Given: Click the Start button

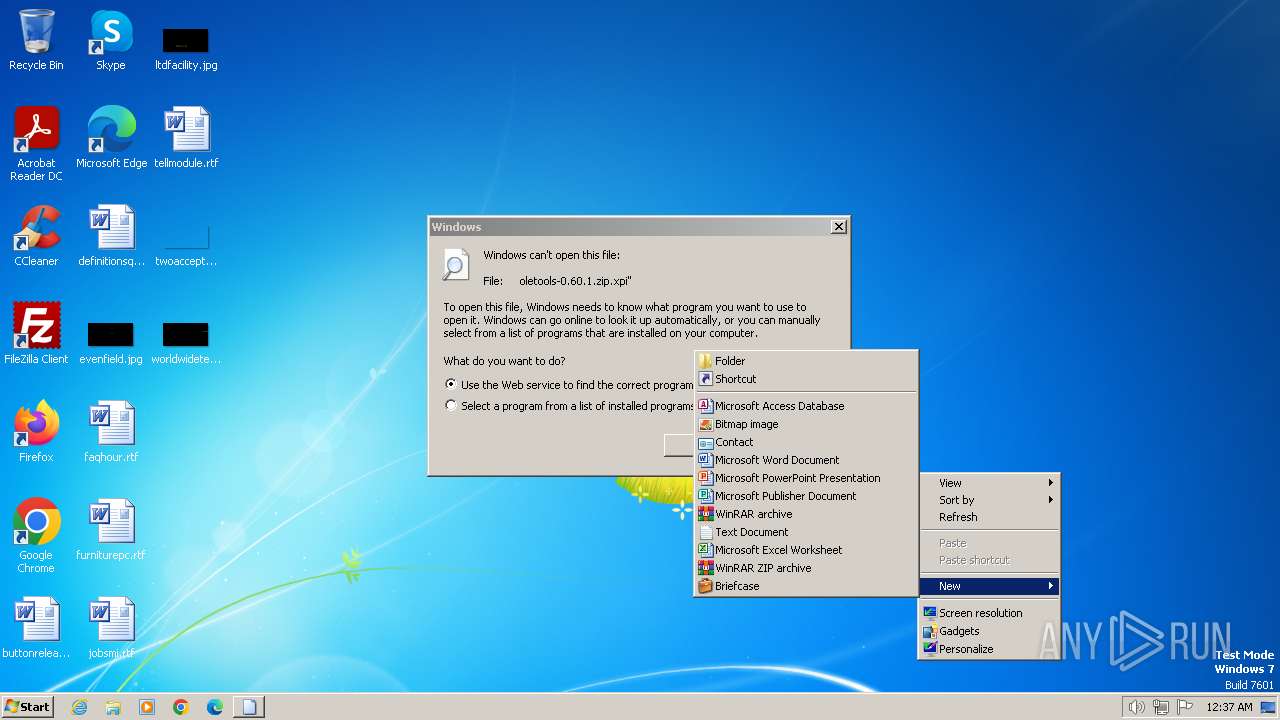Looking at the screenshot, I should click(x=27, y=707).
